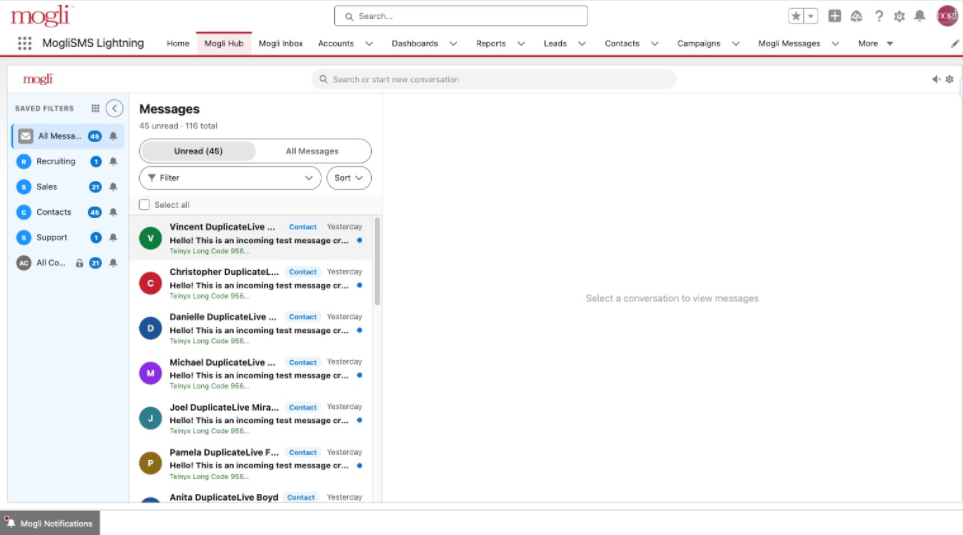The height and width of the screenshot is (535, 963).
Task: Open Michael DuplicateLive conversation
Action: (252, 373)
